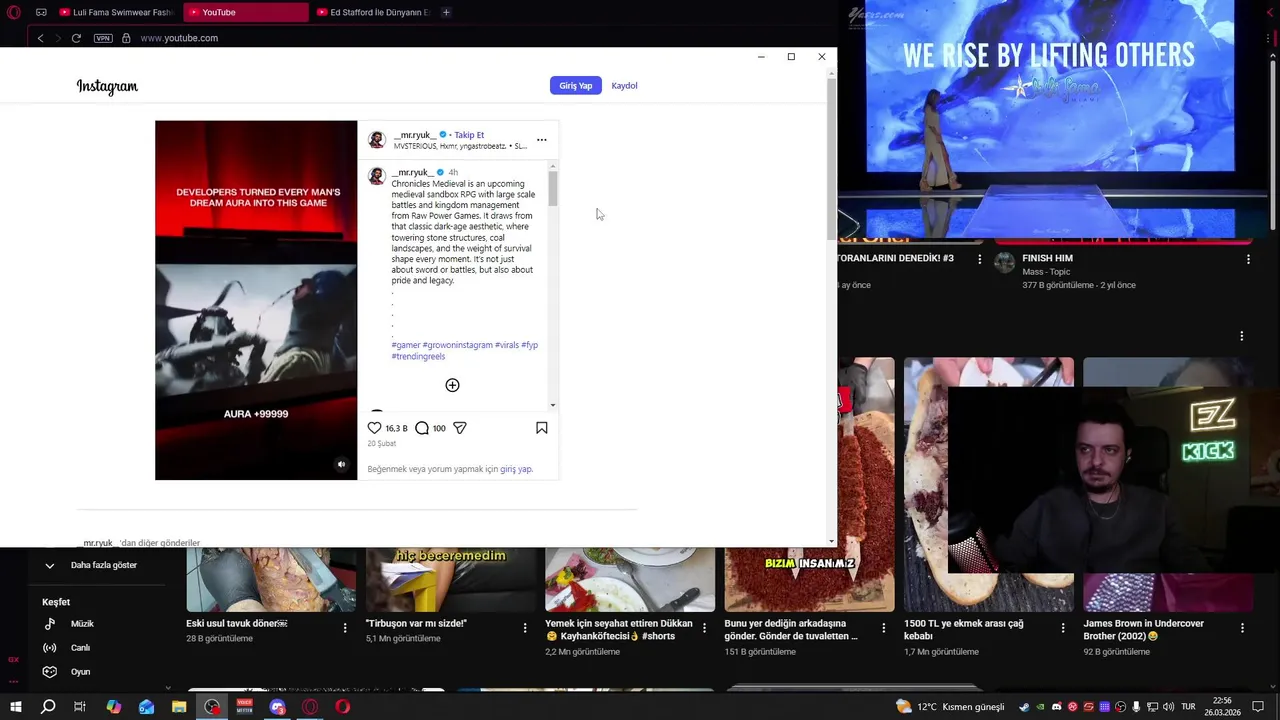Open volume control speaker tray icon
The width and height of the screenshot is (1280, 720).
(x=1167, y=707)
